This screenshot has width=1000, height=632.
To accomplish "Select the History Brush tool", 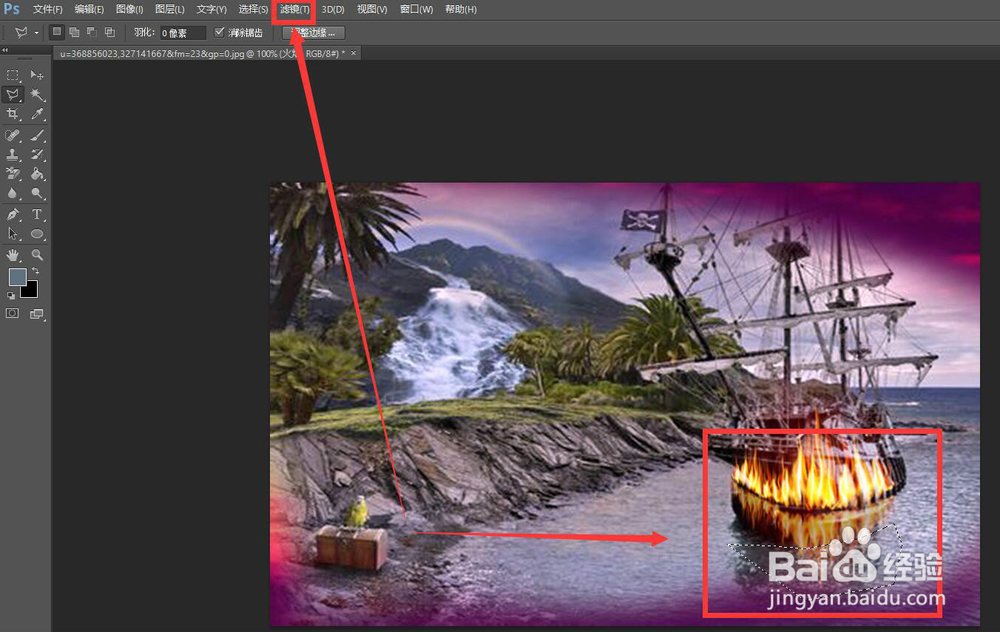I will point(37,154).
